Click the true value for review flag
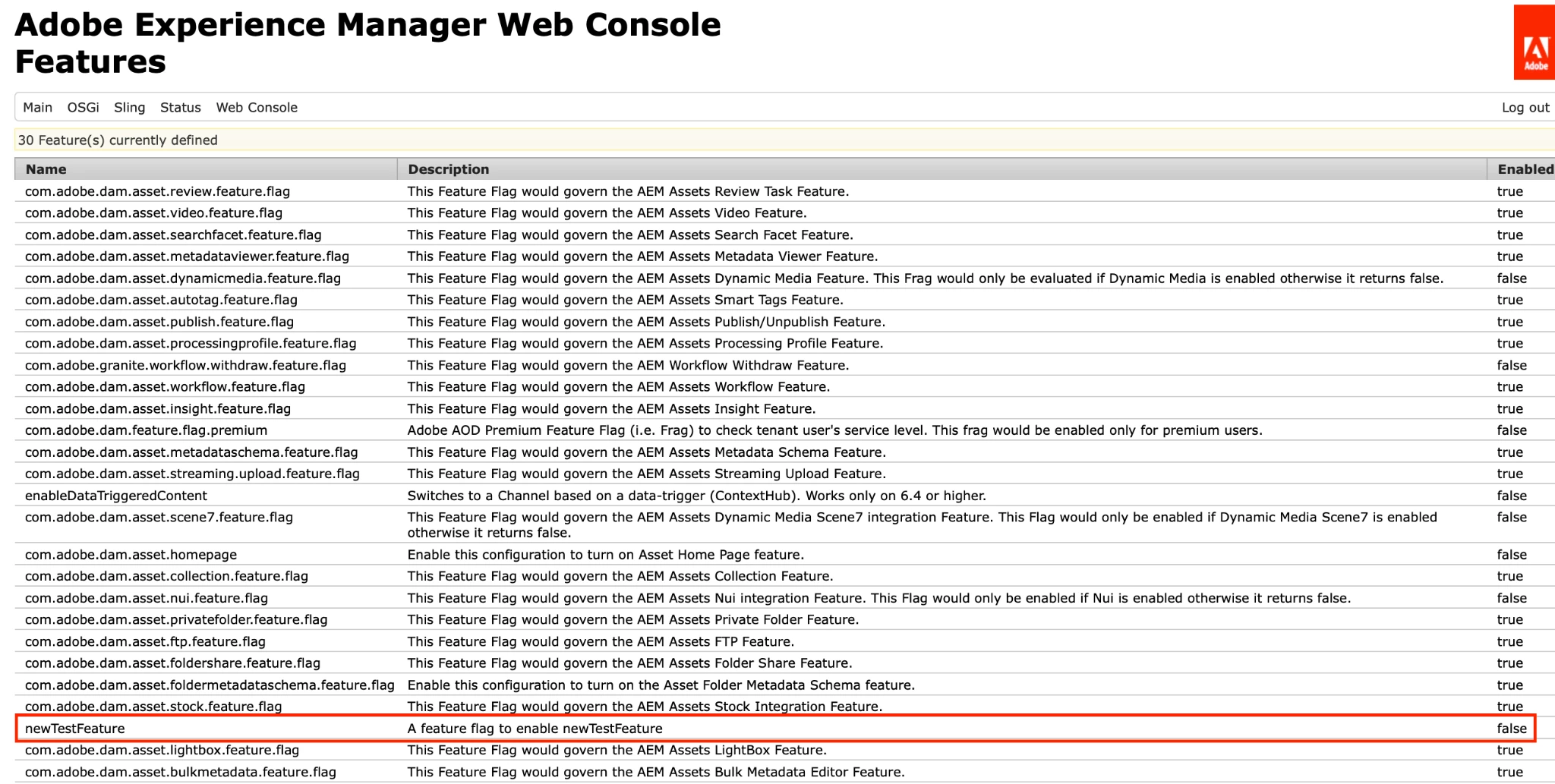1555x784 pixels. pyautogui.click(x=1509, y=191)
